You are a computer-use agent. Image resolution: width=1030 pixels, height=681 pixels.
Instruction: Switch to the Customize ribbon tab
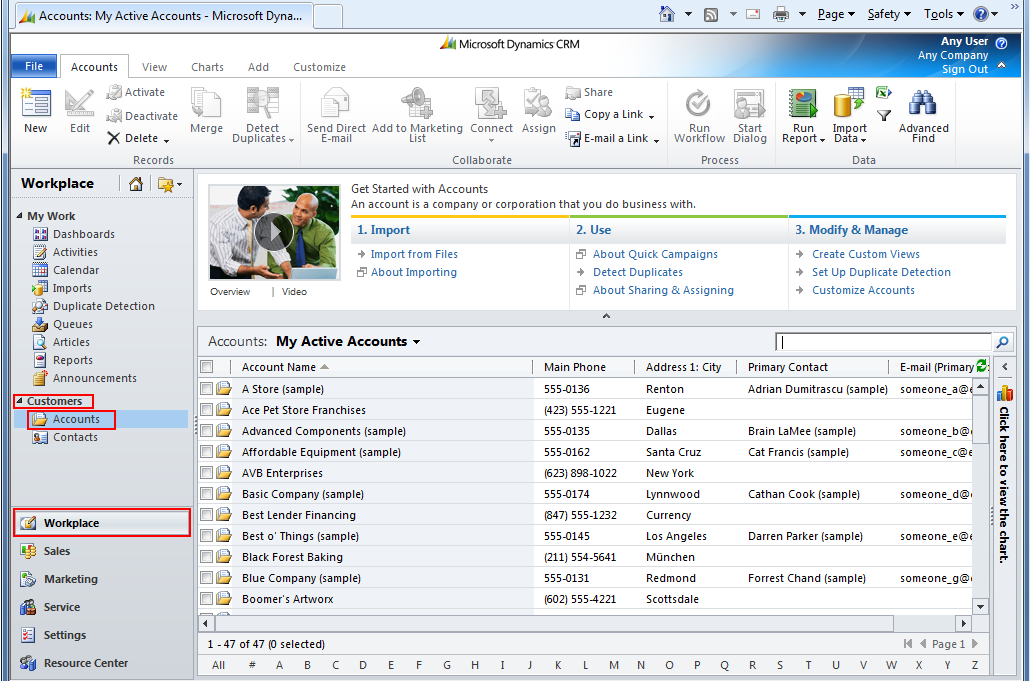pos(319,67)
